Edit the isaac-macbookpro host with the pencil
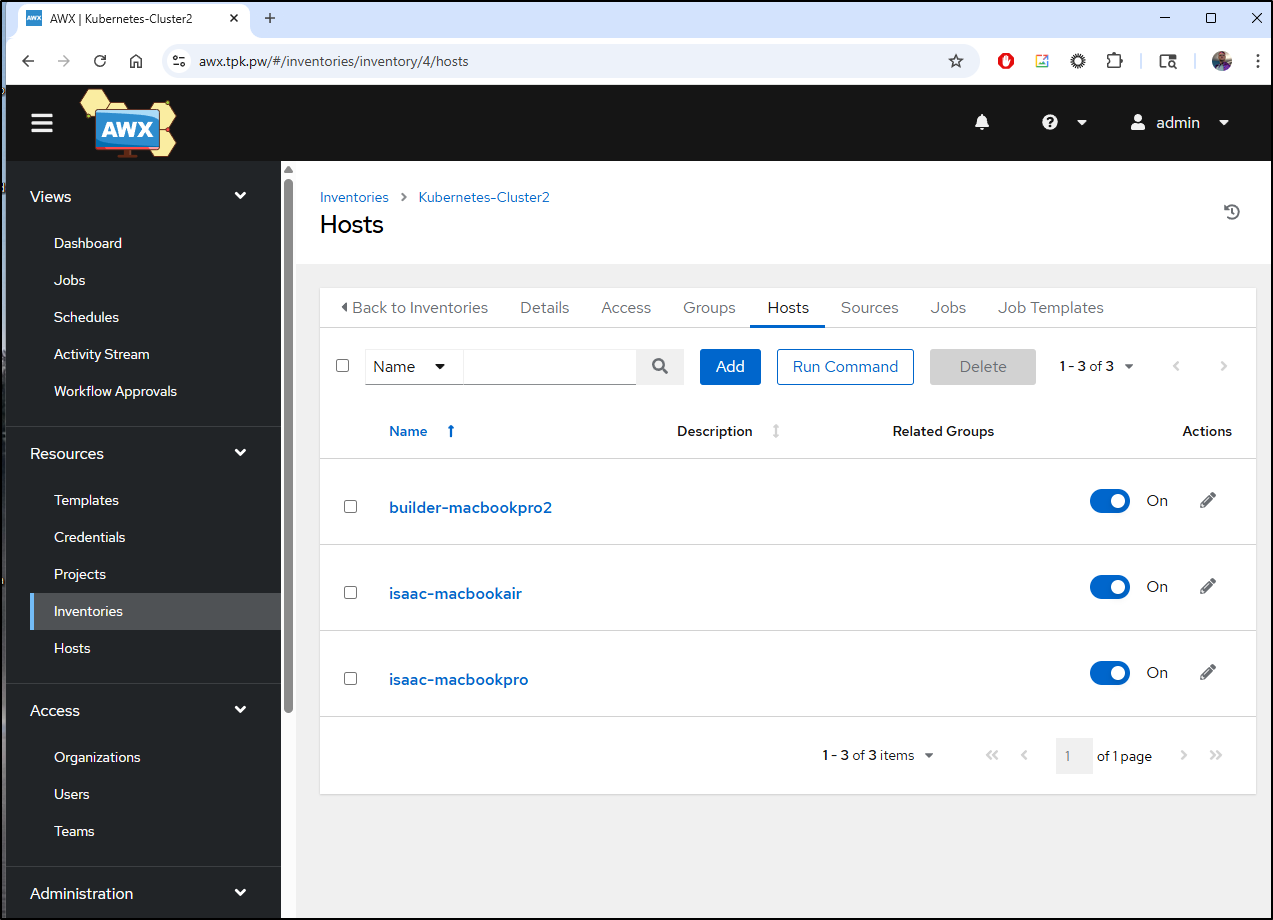The image size is (1273, 920). 1208,673
